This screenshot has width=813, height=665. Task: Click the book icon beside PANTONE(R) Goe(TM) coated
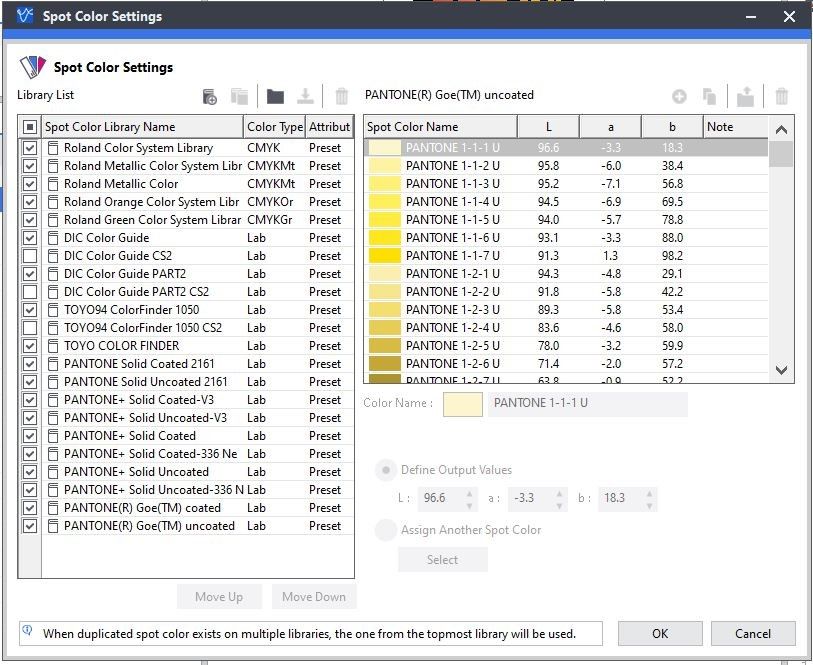click(52, 508)
